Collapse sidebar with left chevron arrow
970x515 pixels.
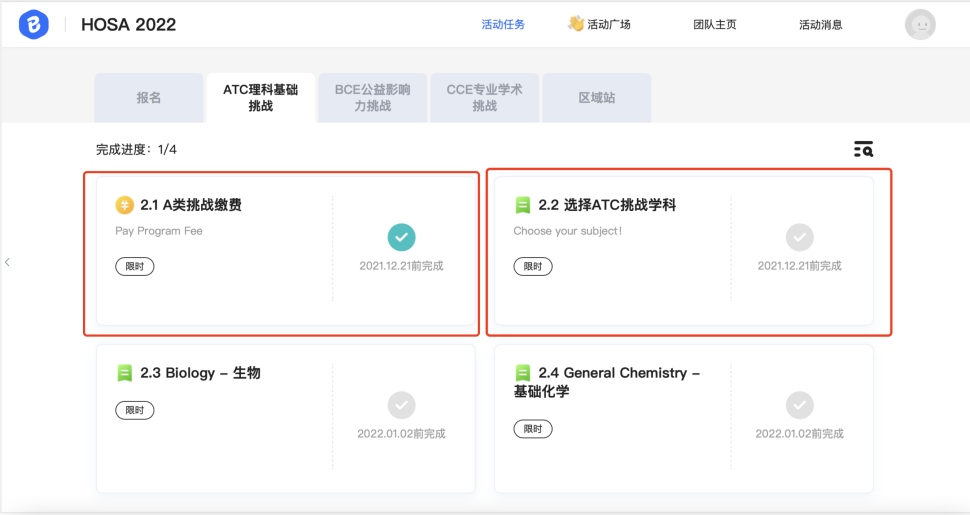(7, 262)
